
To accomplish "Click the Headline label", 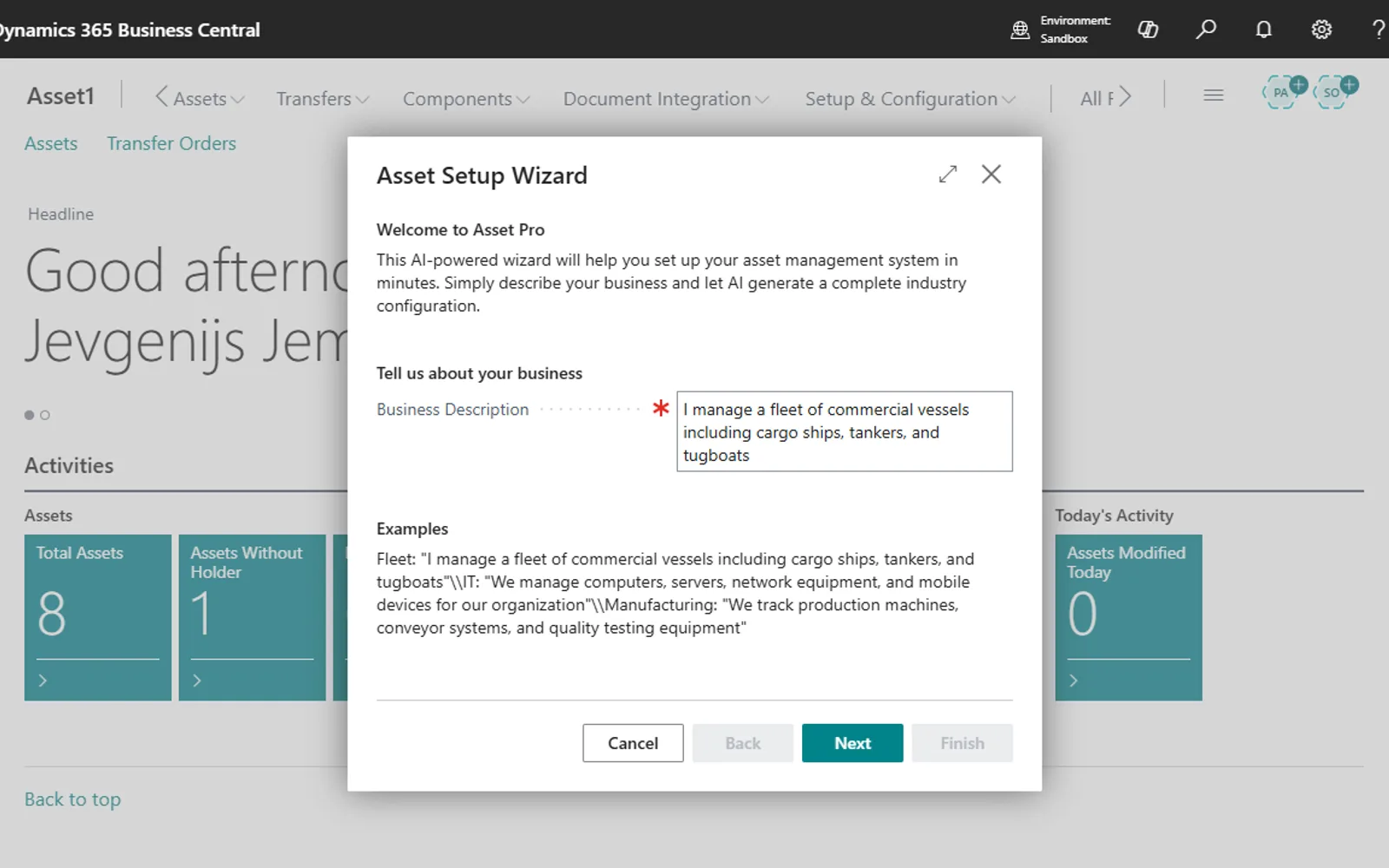I will click(61, 214).
